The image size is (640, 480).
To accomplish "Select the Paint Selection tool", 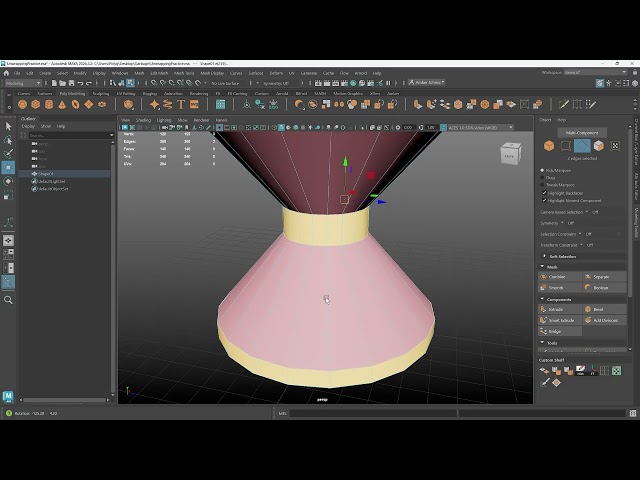I will 8,153.
